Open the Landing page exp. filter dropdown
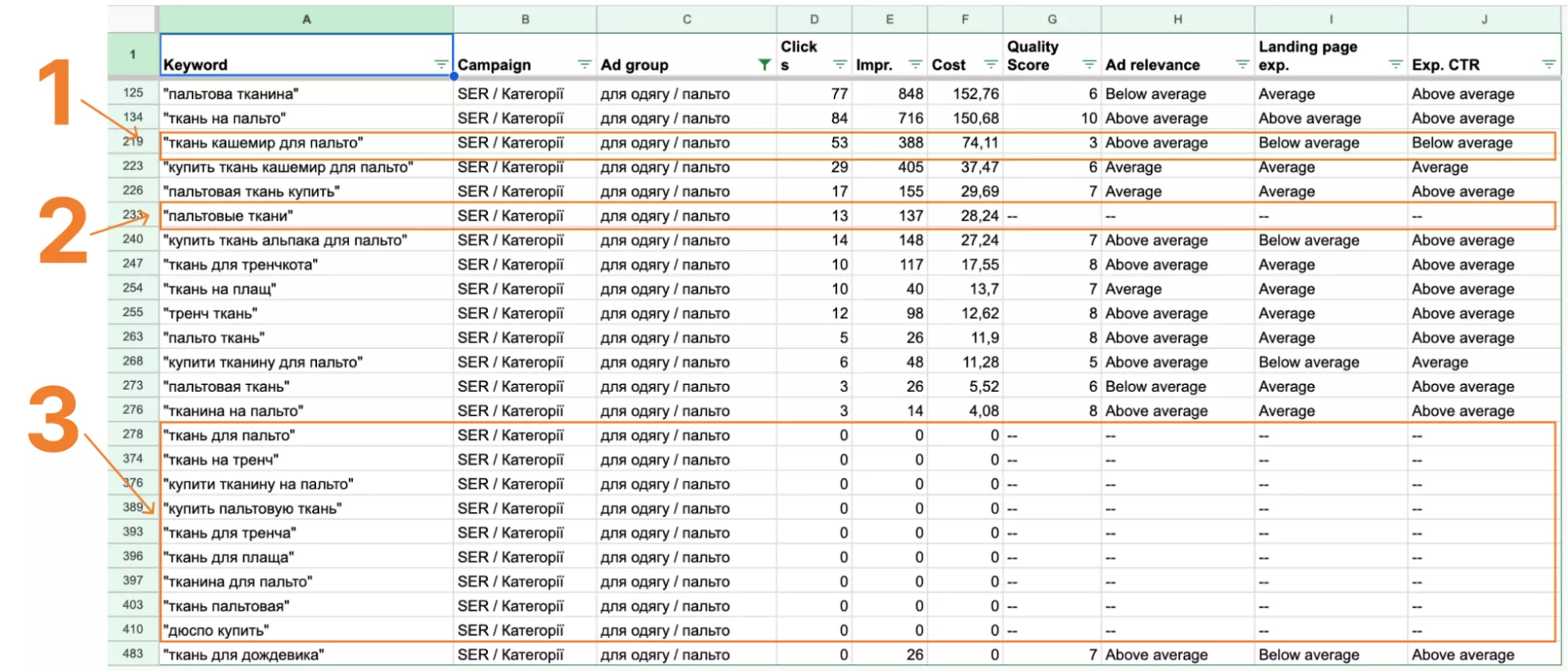 click(x=1395, y=64)
